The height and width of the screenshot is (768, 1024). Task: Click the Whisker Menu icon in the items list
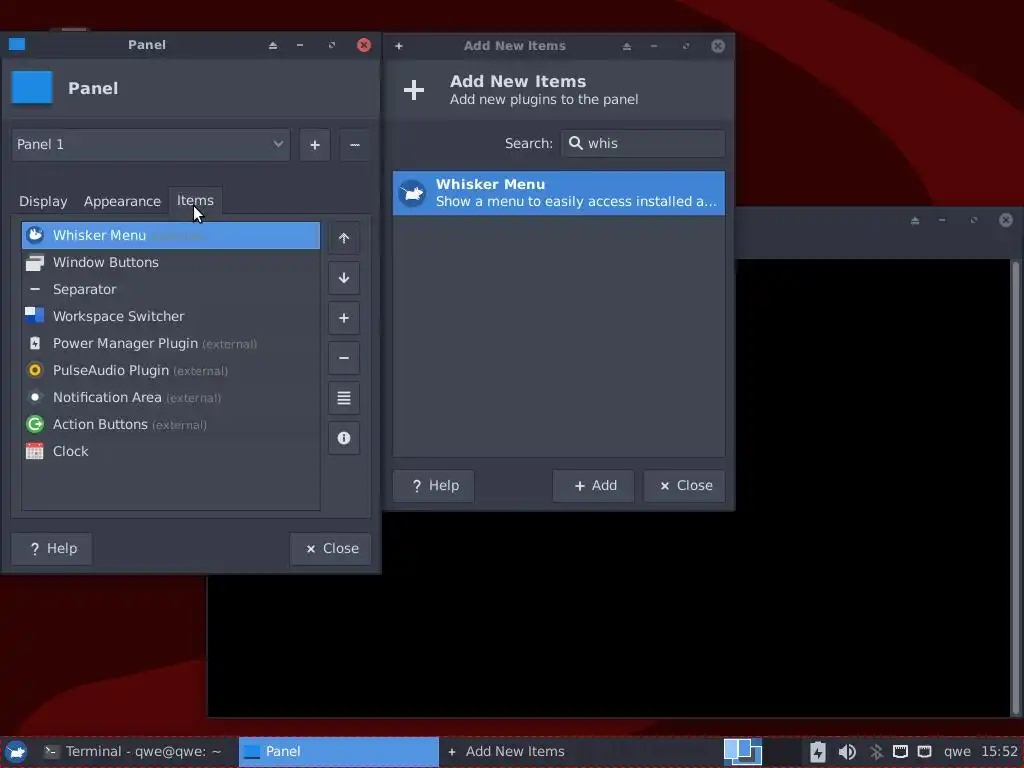tap(35, 234)
